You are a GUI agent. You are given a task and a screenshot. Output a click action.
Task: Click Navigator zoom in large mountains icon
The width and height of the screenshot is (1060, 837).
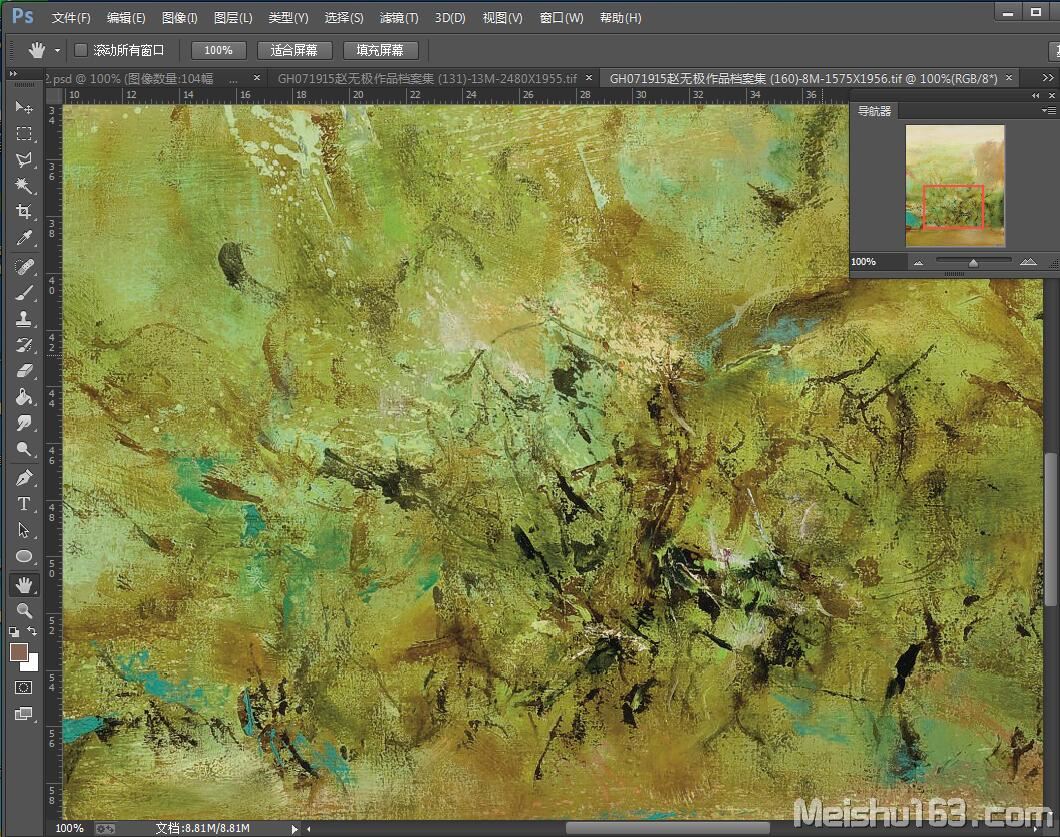1028,262
